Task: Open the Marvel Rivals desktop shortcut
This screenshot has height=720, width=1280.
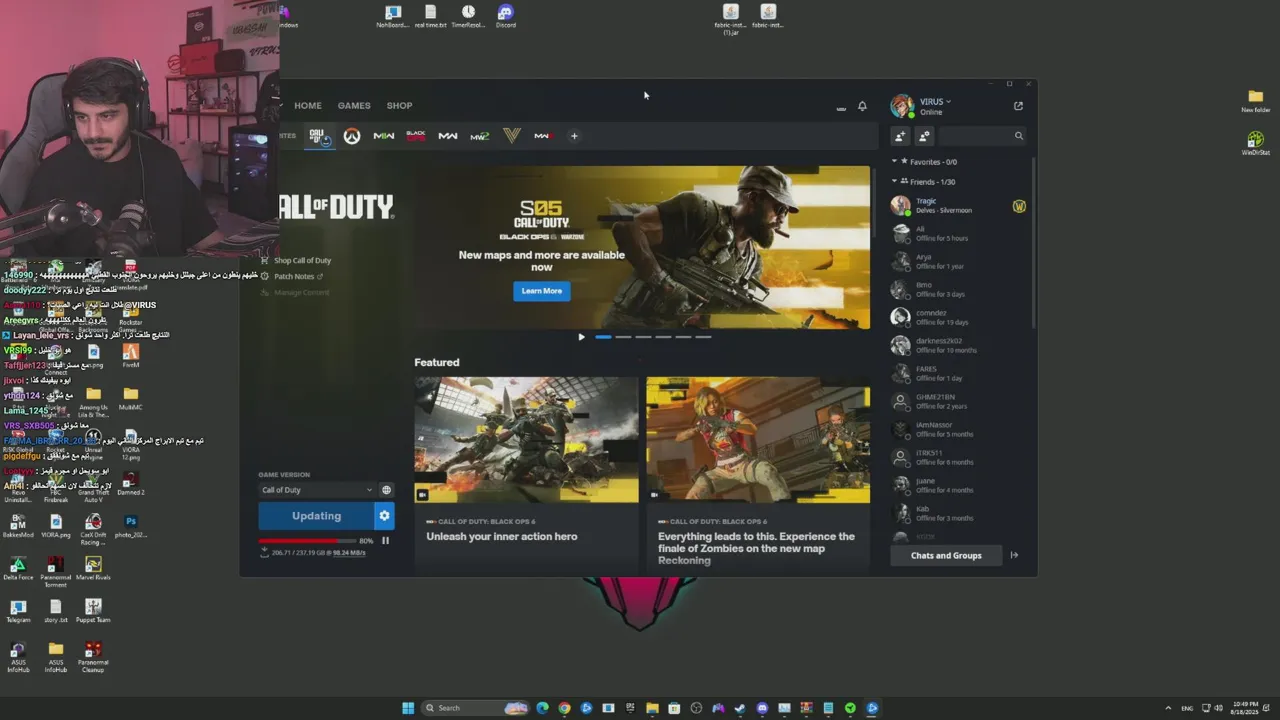Action: click(93, 568)
